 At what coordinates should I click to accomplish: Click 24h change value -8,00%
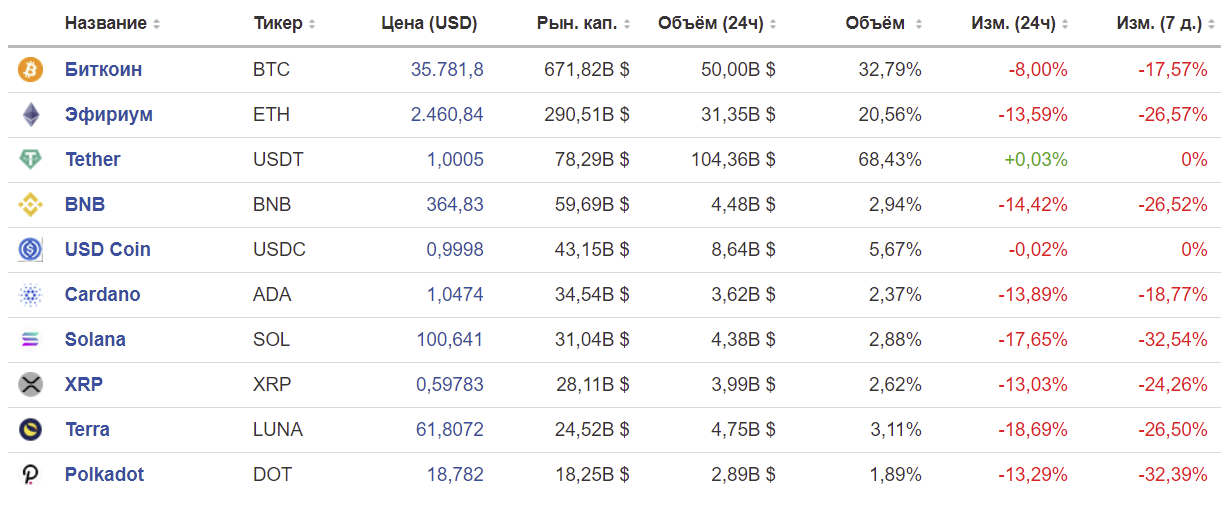tap(1038, 70)
